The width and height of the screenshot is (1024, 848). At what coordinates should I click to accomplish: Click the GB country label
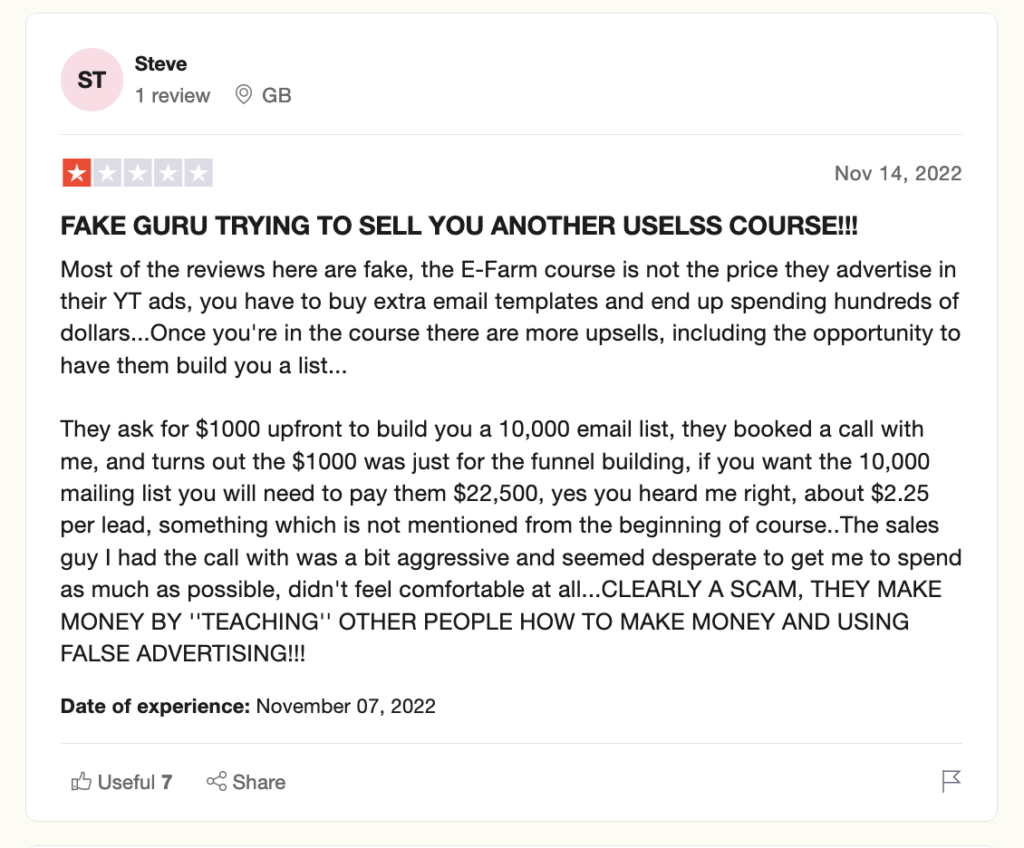[x=276, y=95]
